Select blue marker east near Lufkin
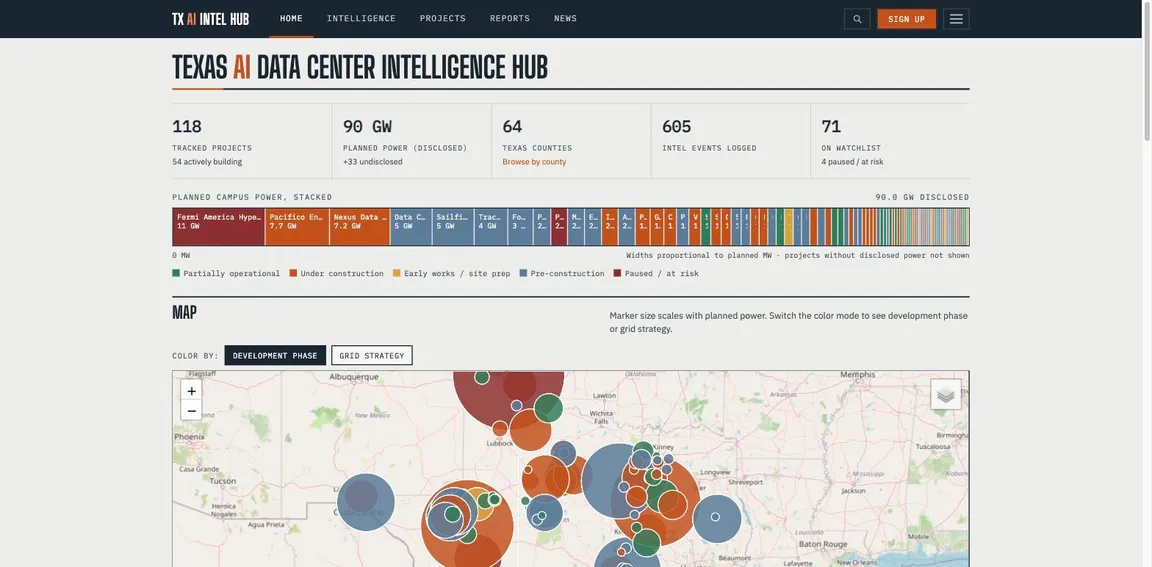 (x=717, y=519)
